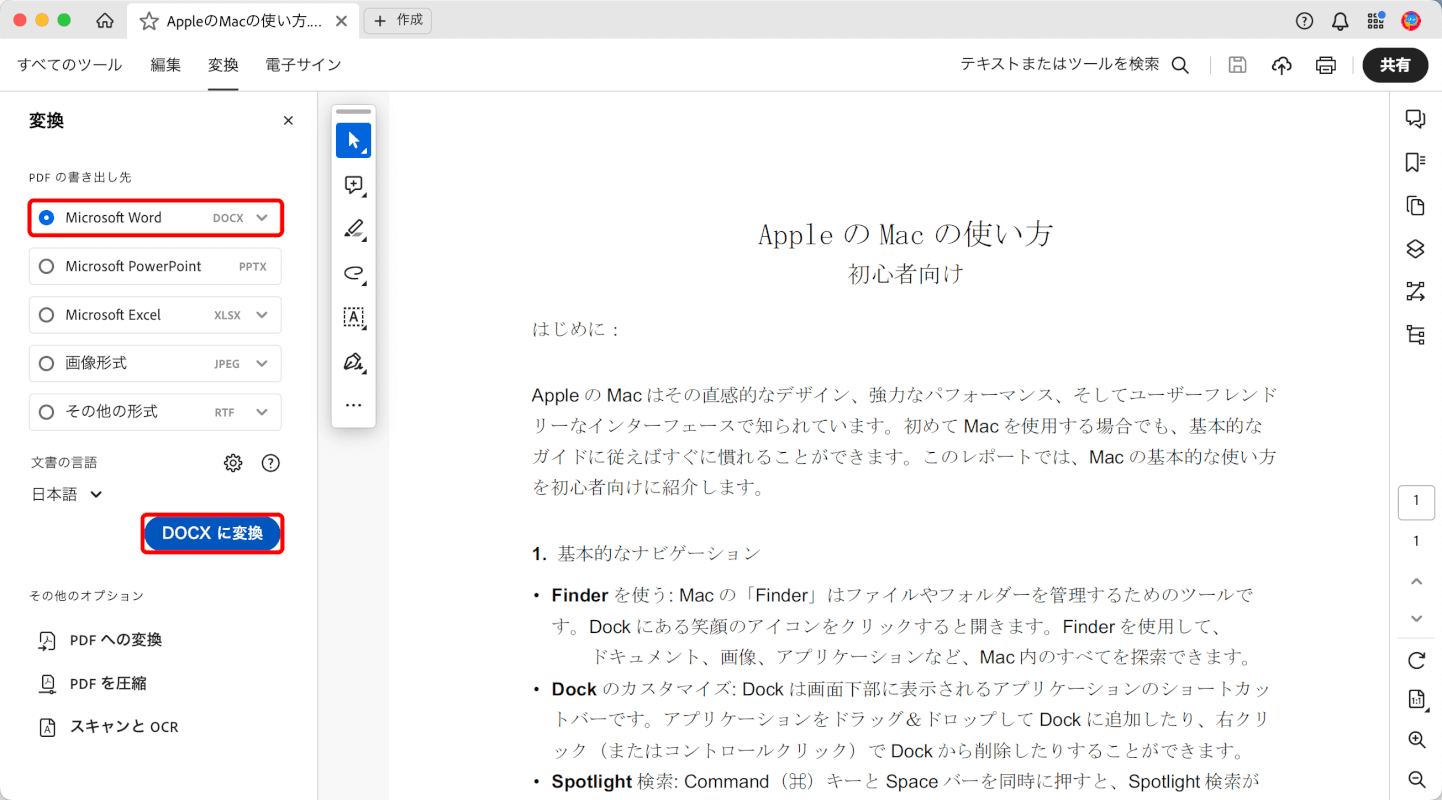This screenshot has height=800, width=1442.
Task: Star the AppleのMacの使い方 document tab
Action: click(x=149, y=21)
